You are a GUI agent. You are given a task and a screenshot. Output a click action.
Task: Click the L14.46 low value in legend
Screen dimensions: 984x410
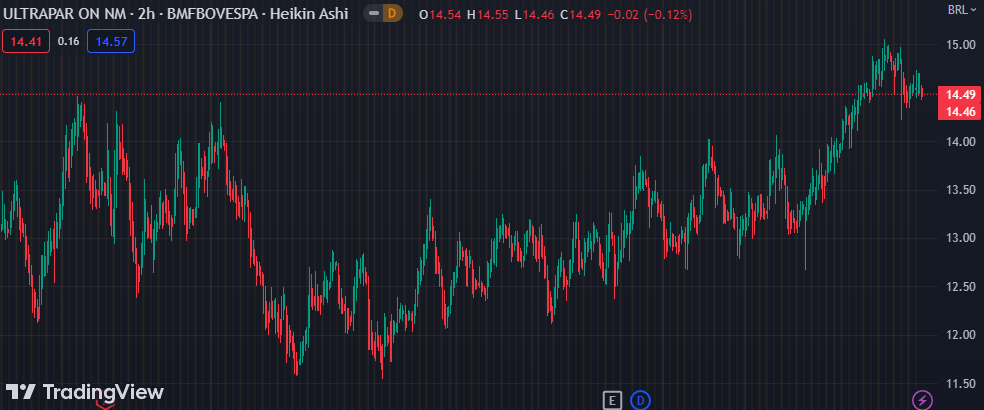tap(535, 14)
